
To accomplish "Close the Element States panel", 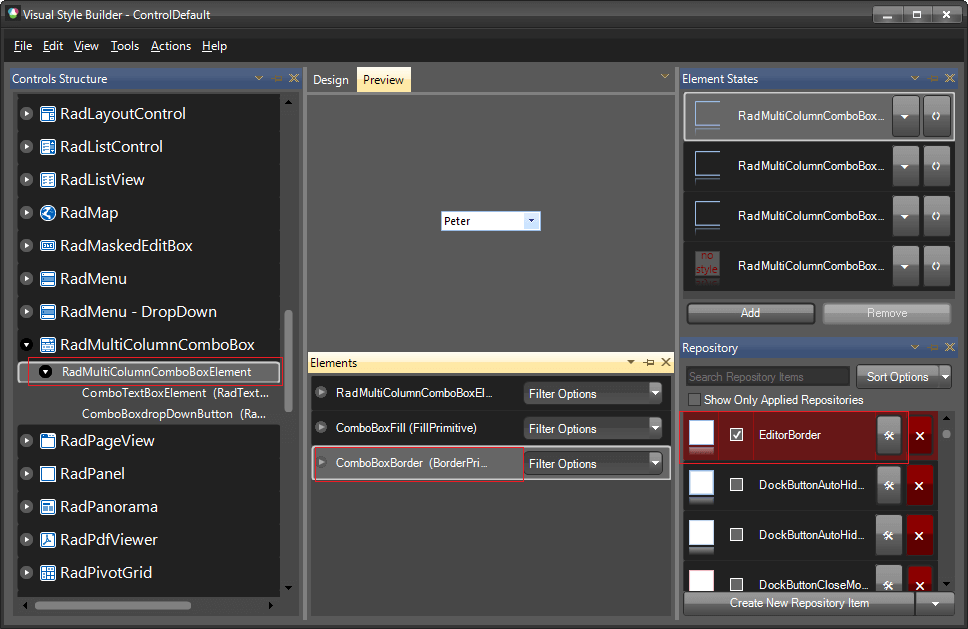I will pos(949,78).
